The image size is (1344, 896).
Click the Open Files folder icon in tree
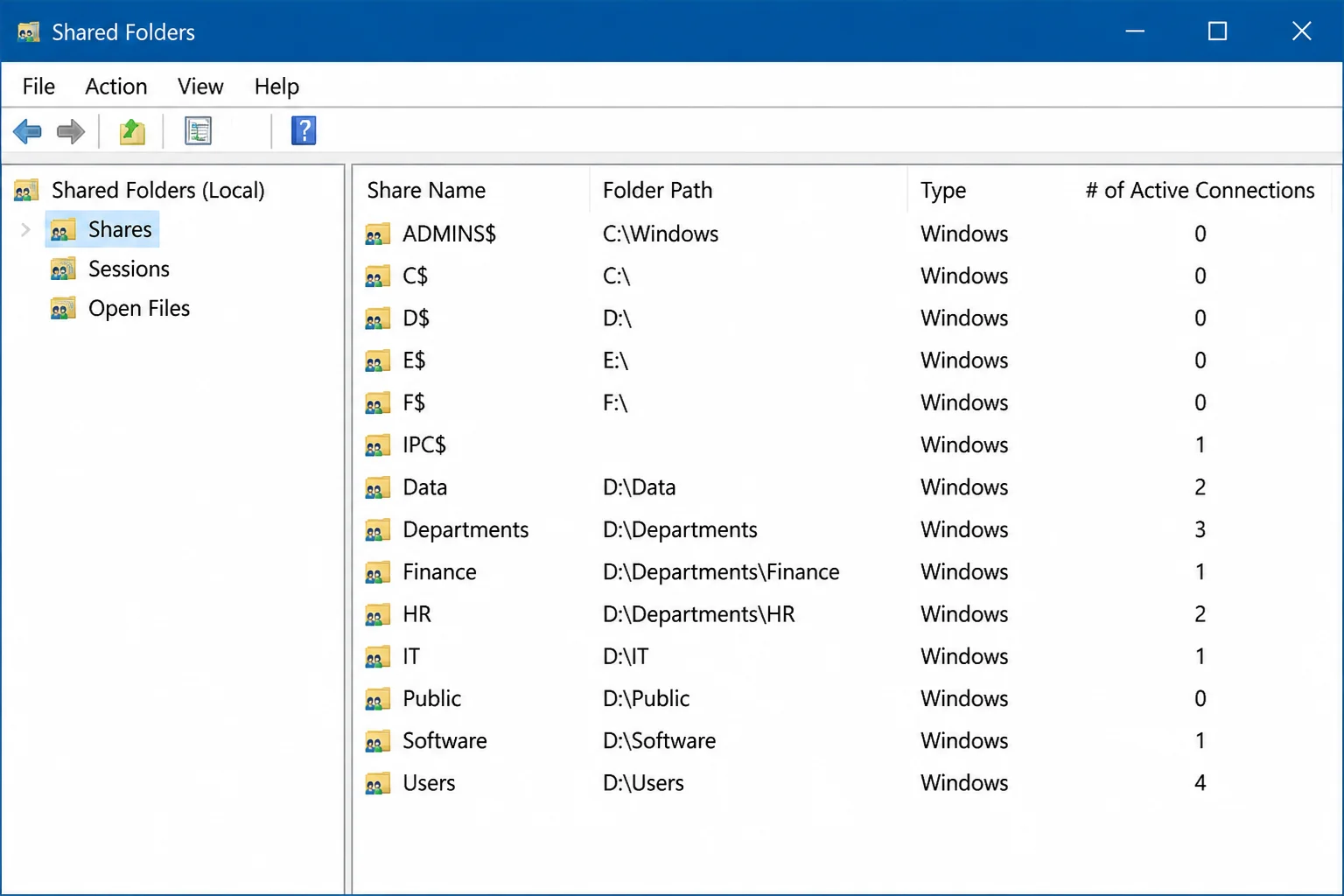point(63,309)
